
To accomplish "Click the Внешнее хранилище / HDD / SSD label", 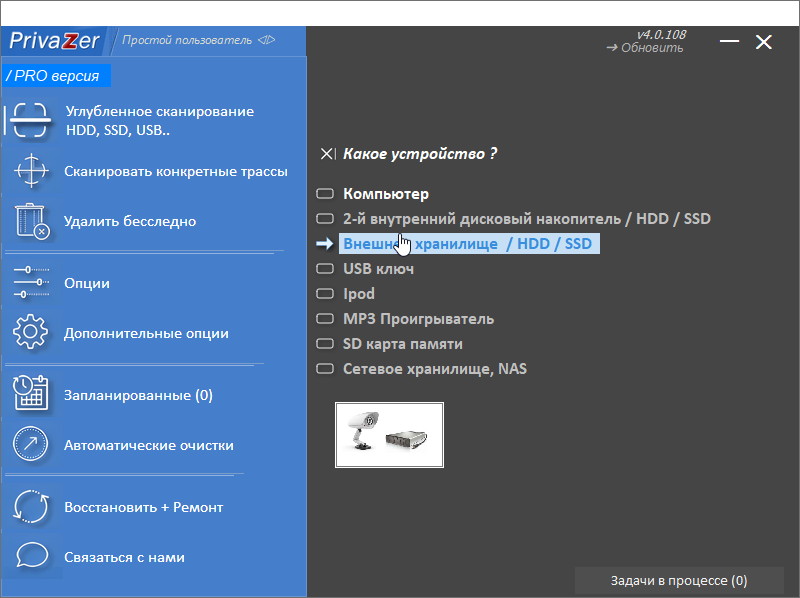I will point(469,244).
